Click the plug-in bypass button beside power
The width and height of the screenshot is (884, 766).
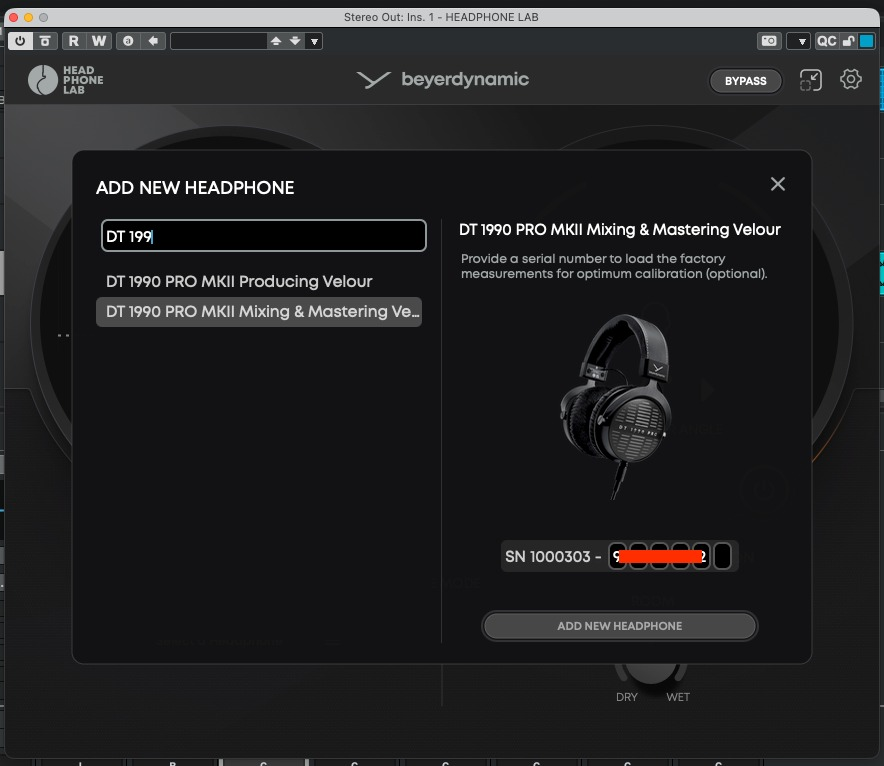tap(45, 41)
